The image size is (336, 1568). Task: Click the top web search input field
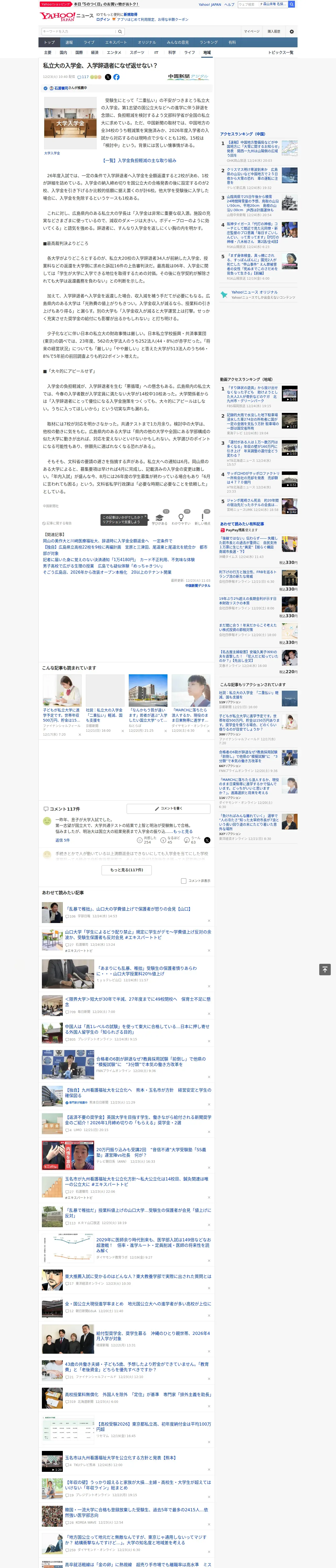248,4
